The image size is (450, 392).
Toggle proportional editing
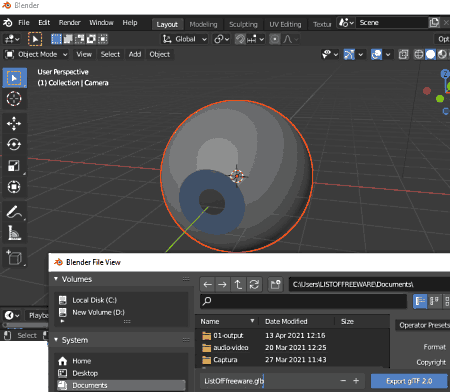(x=275, y=39)
